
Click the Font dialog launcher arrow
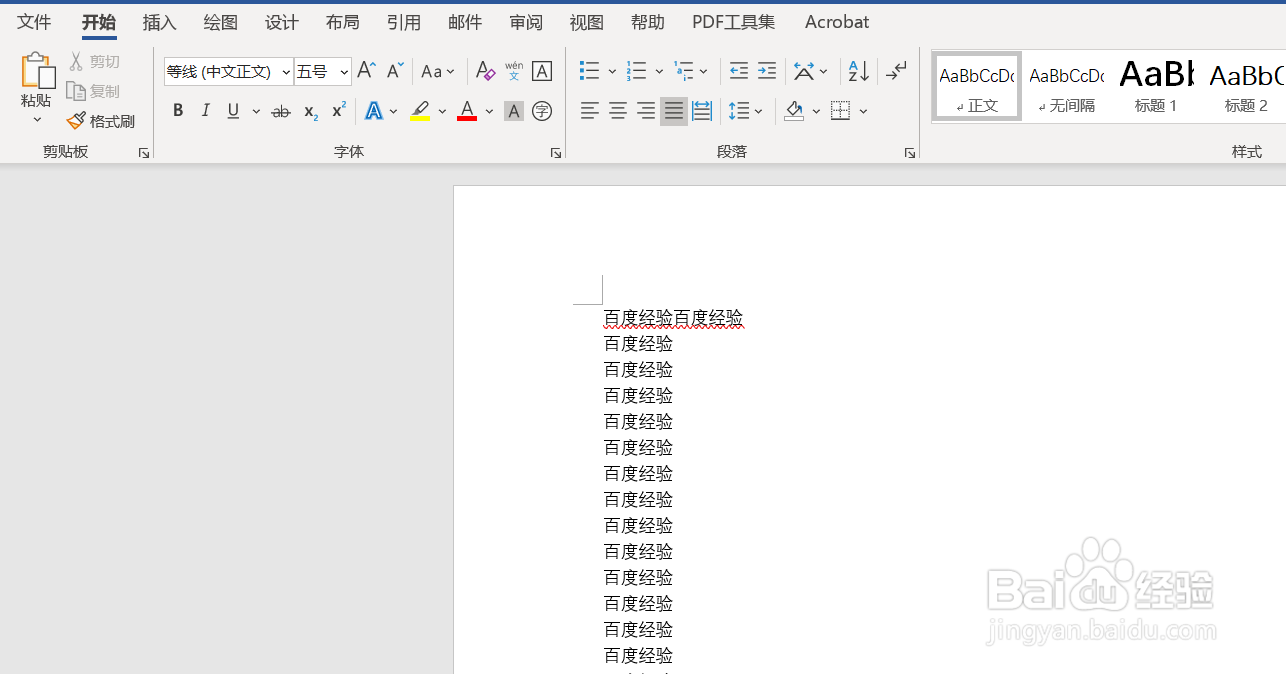pyautogui.click(x=555, y=152)
